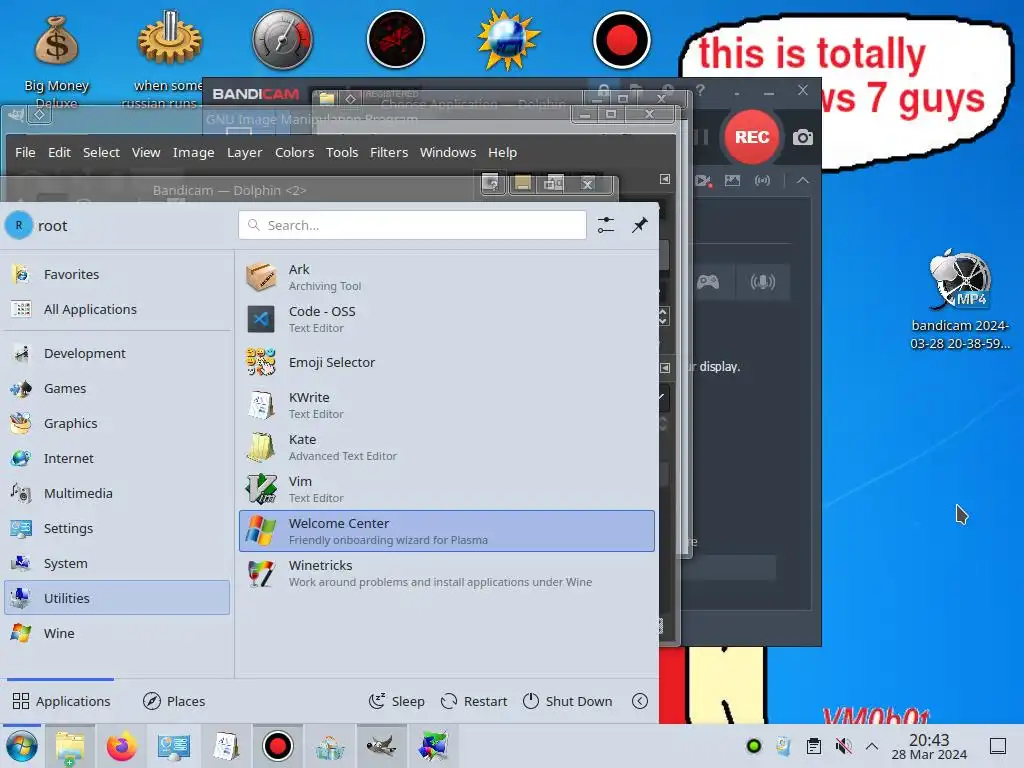Open the Internet category

pos(117,458)
